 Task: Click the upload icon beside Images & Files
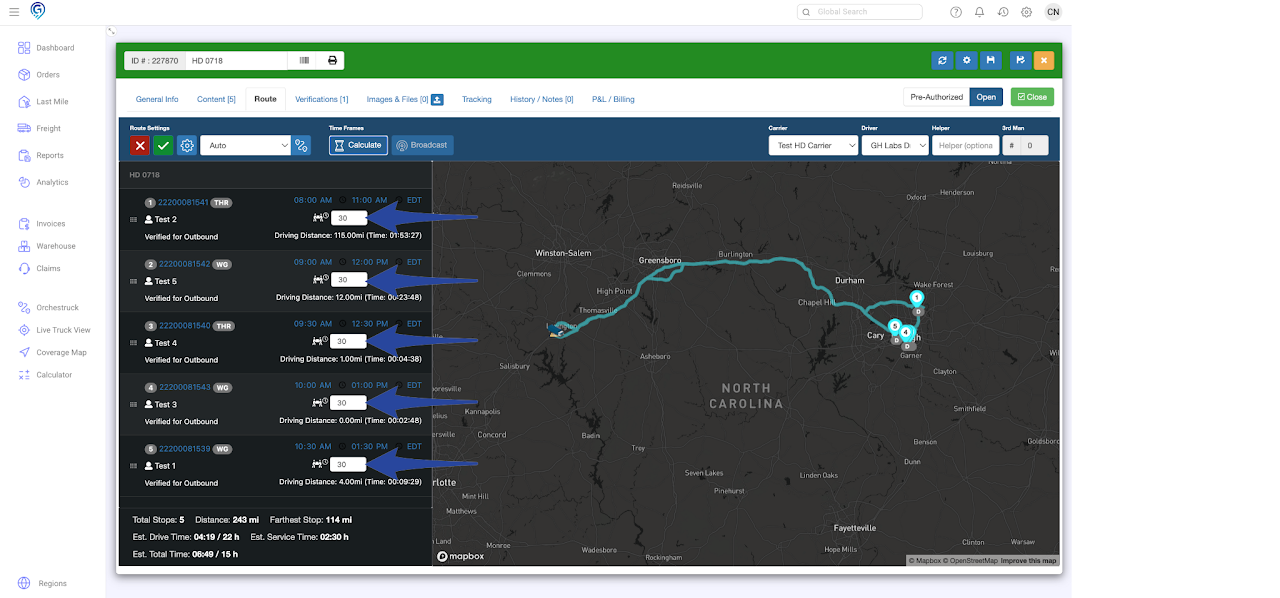click(x=437, y=99)
